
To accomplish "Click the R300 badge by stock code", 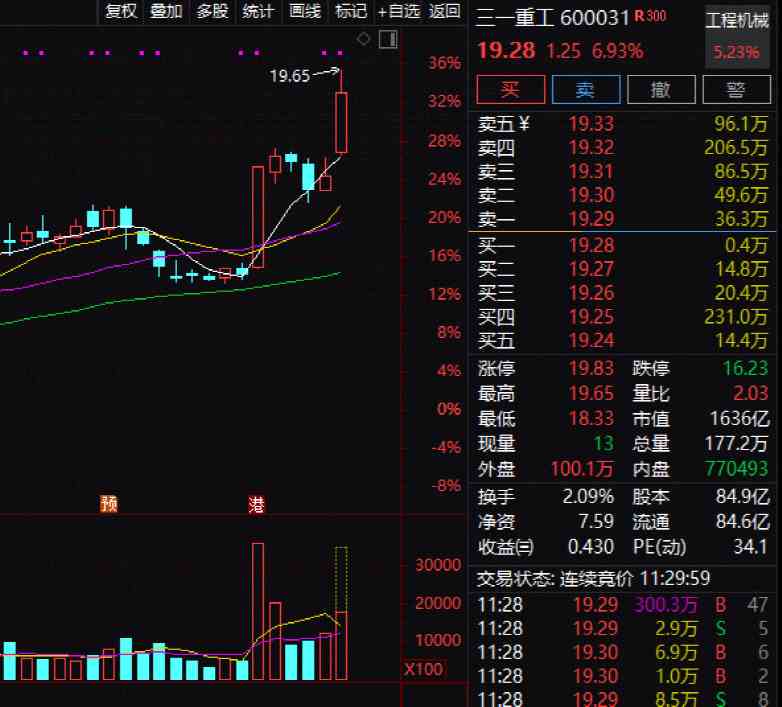I will [650, 16].
